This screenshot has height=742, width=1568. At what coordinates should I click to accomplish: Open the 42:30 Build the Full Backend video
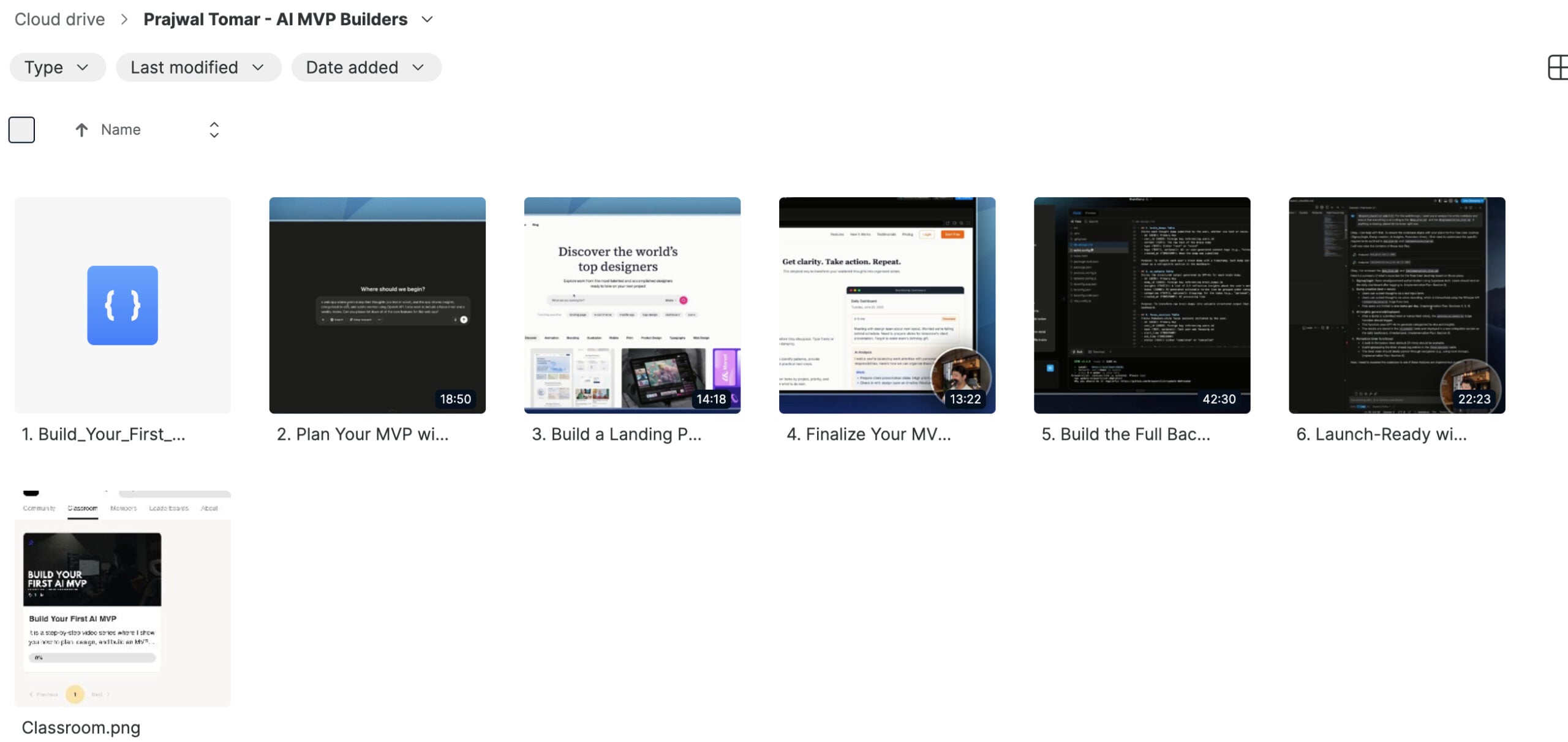1142,305
